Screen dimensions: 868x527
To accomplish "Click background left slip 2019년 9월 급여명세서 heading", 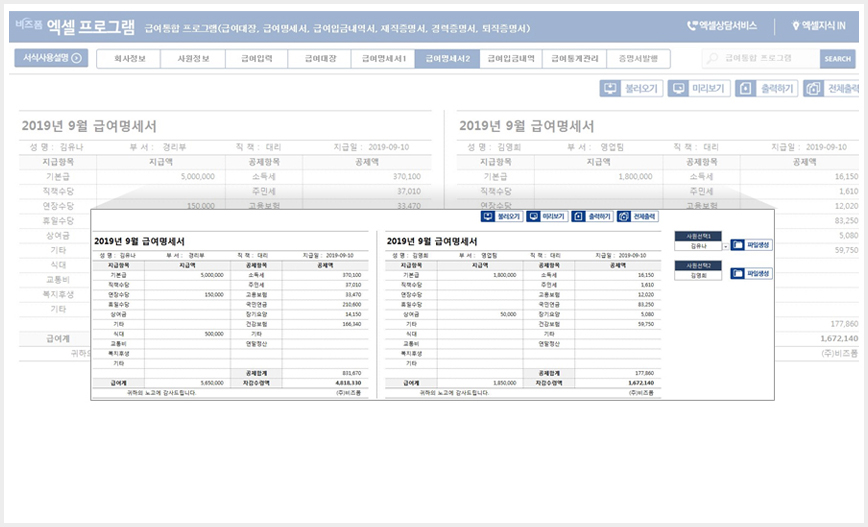I will (89, 126).
